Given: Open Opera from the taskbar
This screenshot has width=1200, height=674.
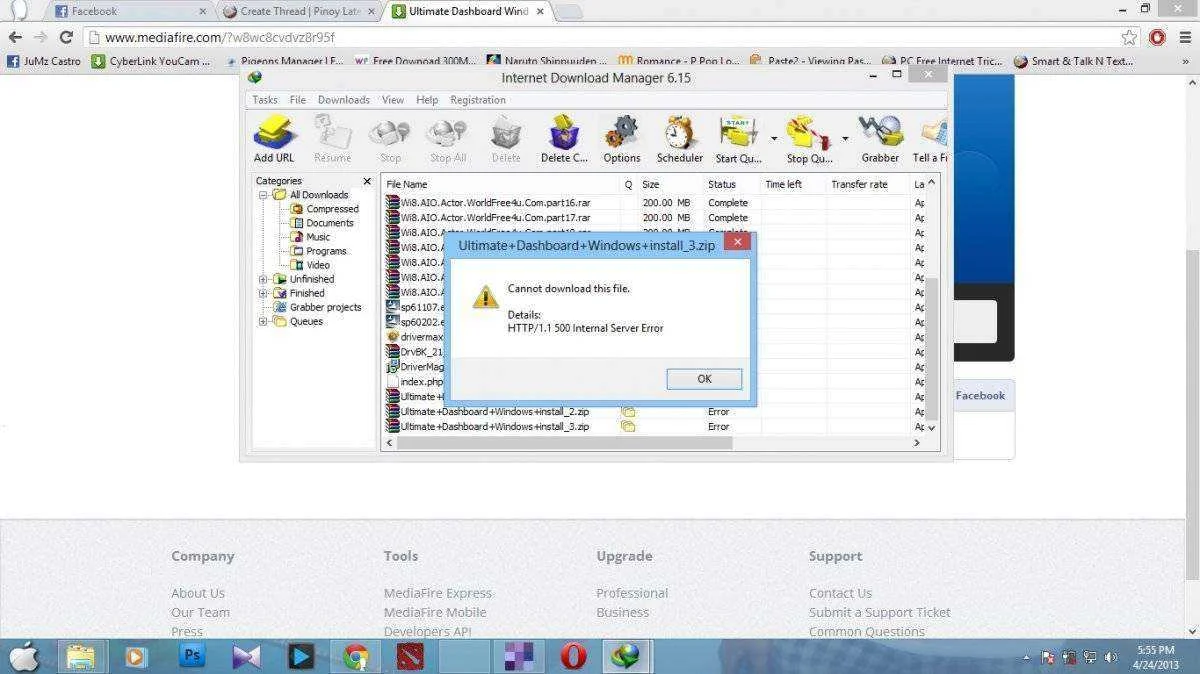Looking at the screenshot, I should tap(573, 657).
